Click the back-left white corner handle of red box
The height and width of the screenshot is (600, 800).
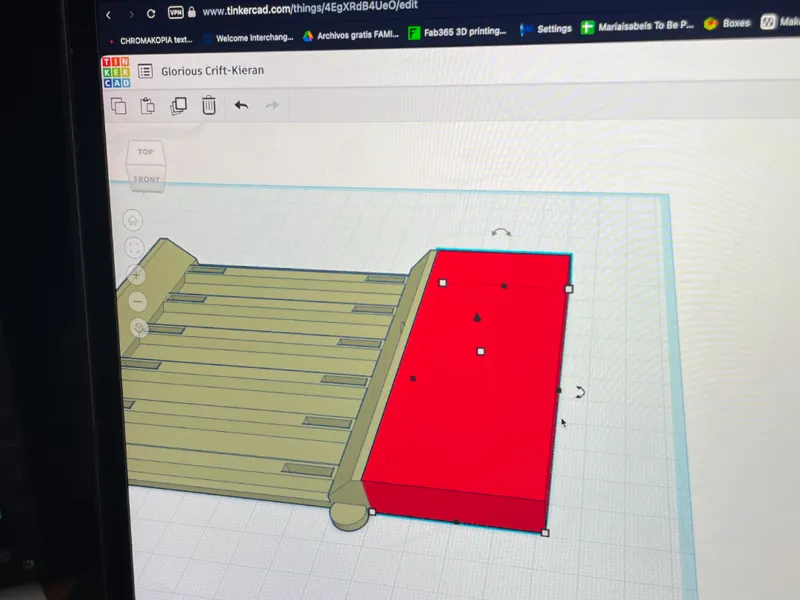click(442, 283)
